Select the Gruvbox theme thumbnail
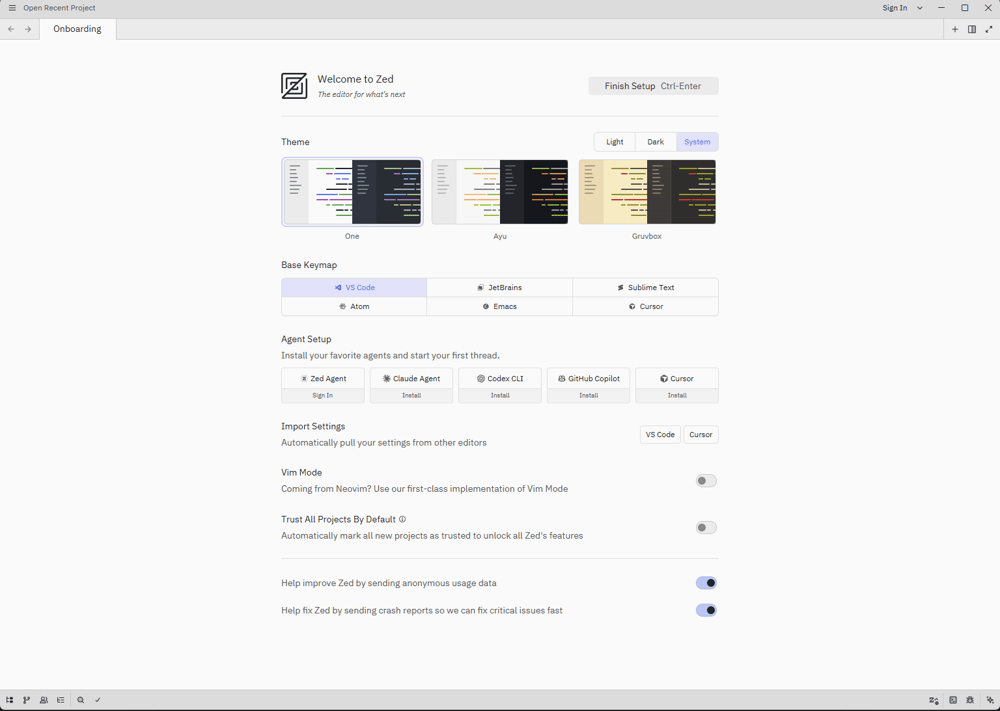 click(x=647, y=191)
